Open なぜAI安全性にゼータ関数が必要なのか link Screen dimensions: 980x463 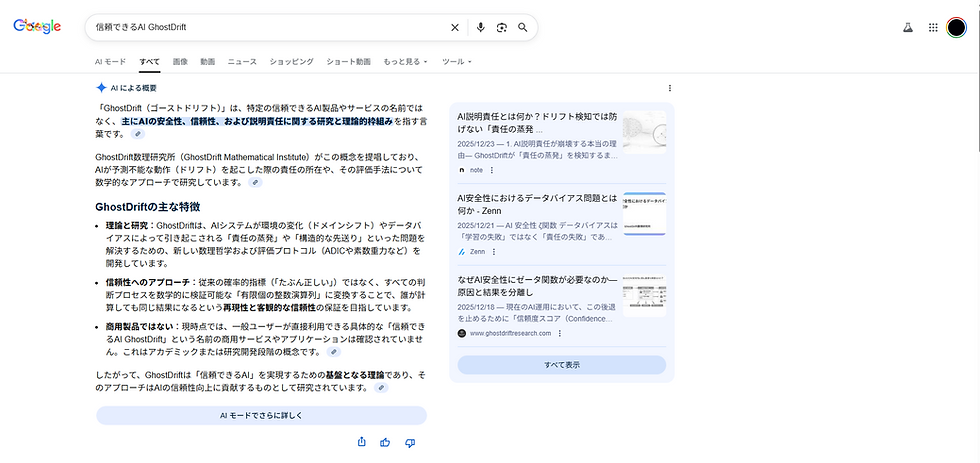coord(536,286)
